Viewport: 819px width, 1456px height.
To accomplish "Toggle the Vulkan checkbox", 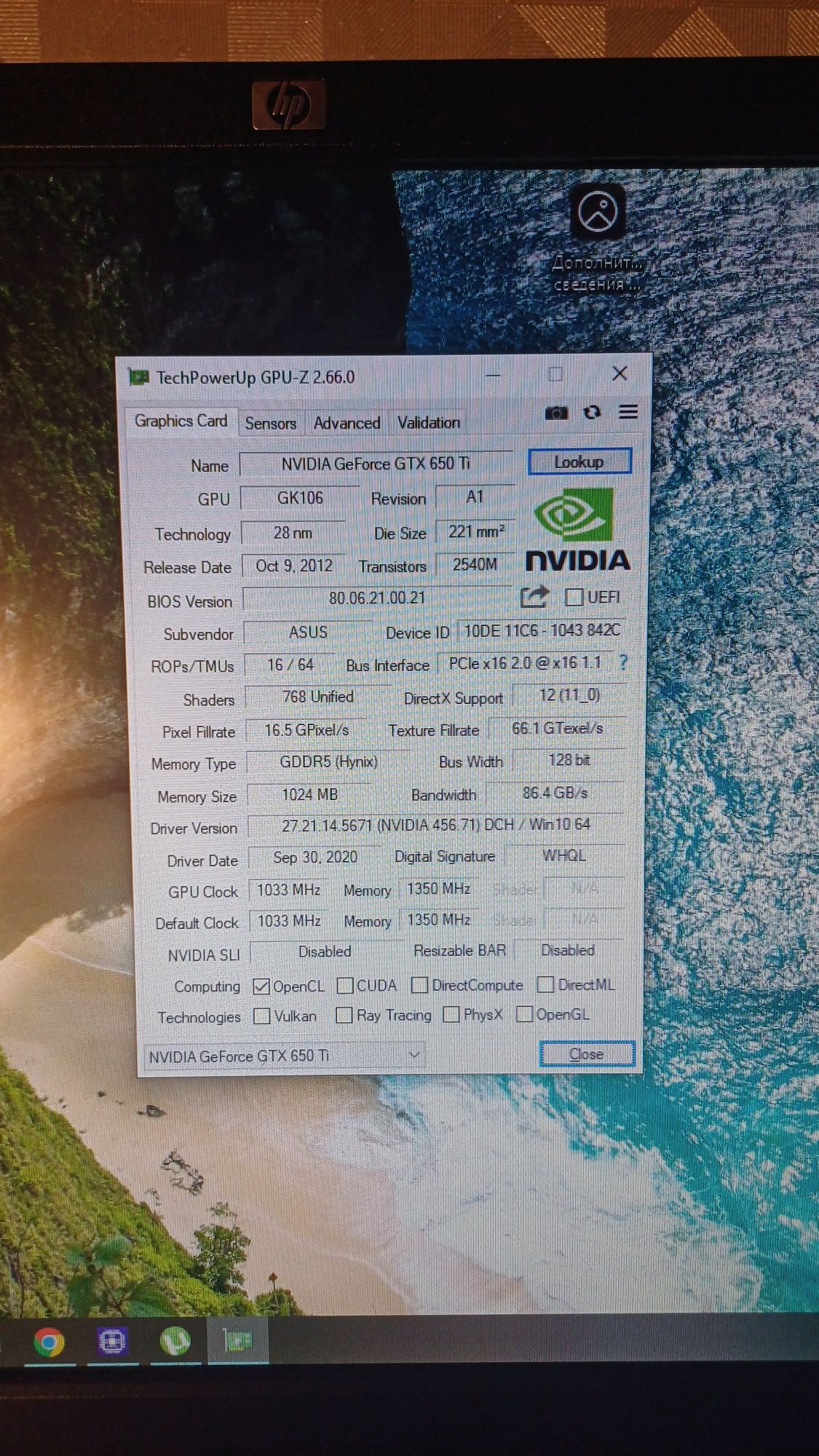I will point(261,1016).
